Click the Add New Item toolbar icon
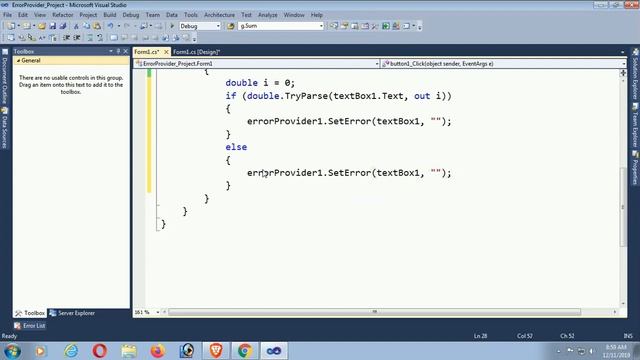Image resolution: width=640 pixels, height=360 pixels. (x=27, y=26)
